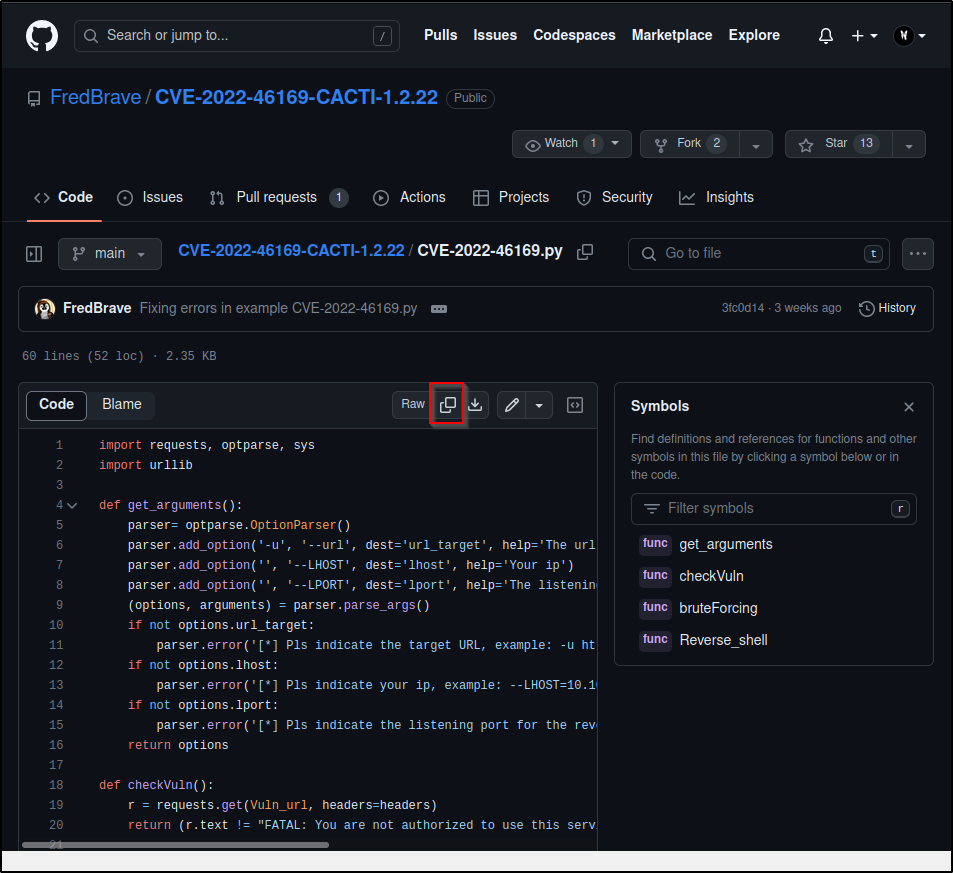Screen dimensions: 953x873
Task: Collapse get_arguments function at line 4
Action: (x=72, y=506)
